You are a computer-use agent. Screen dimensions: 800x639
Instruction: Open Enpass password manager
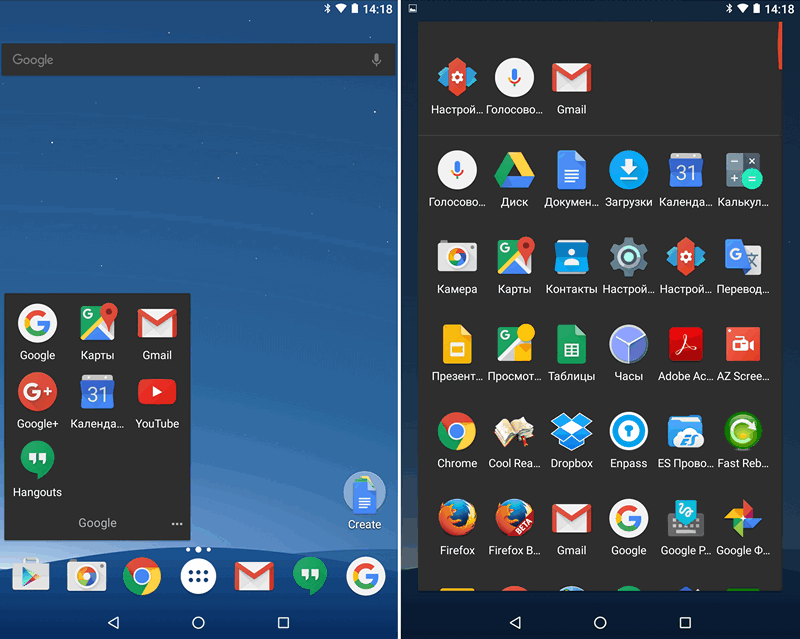(x=629, y=431)
